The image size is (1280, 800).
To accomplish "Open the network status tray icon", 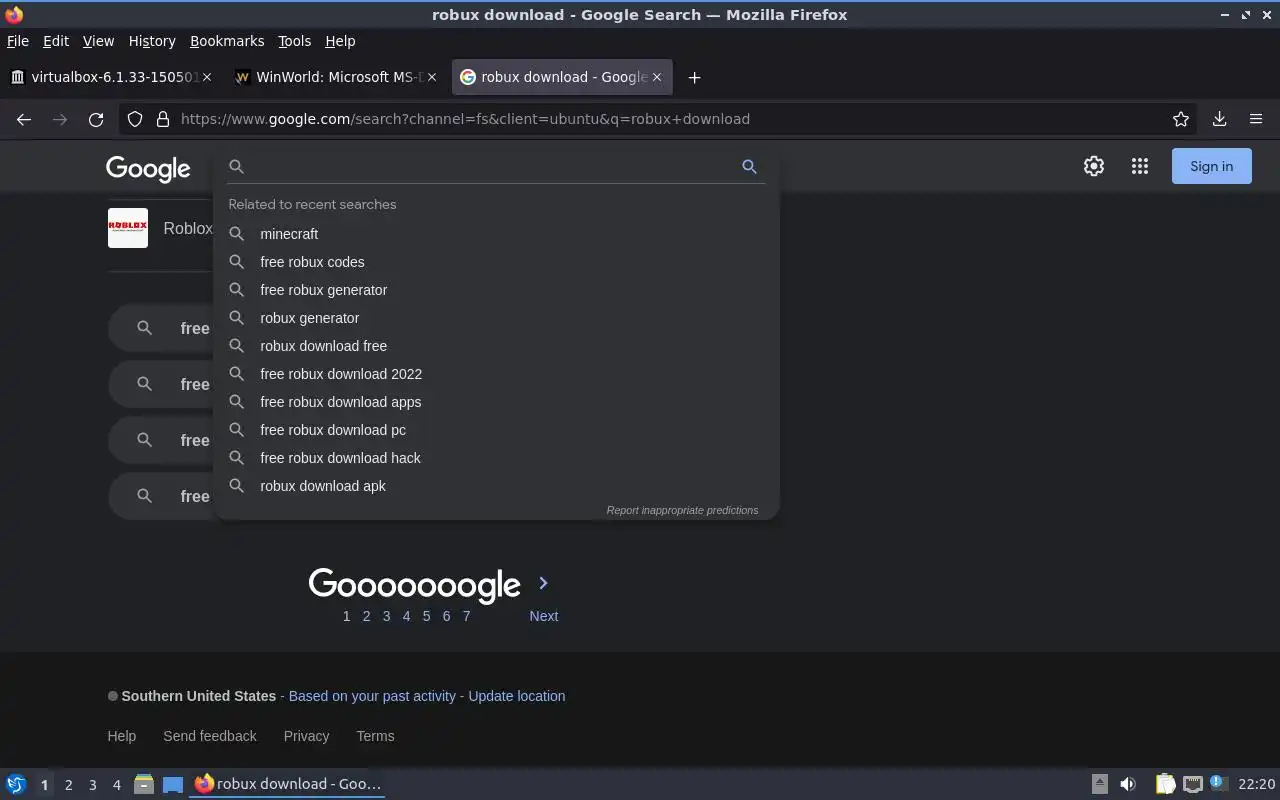I will tap(1192, 784).
